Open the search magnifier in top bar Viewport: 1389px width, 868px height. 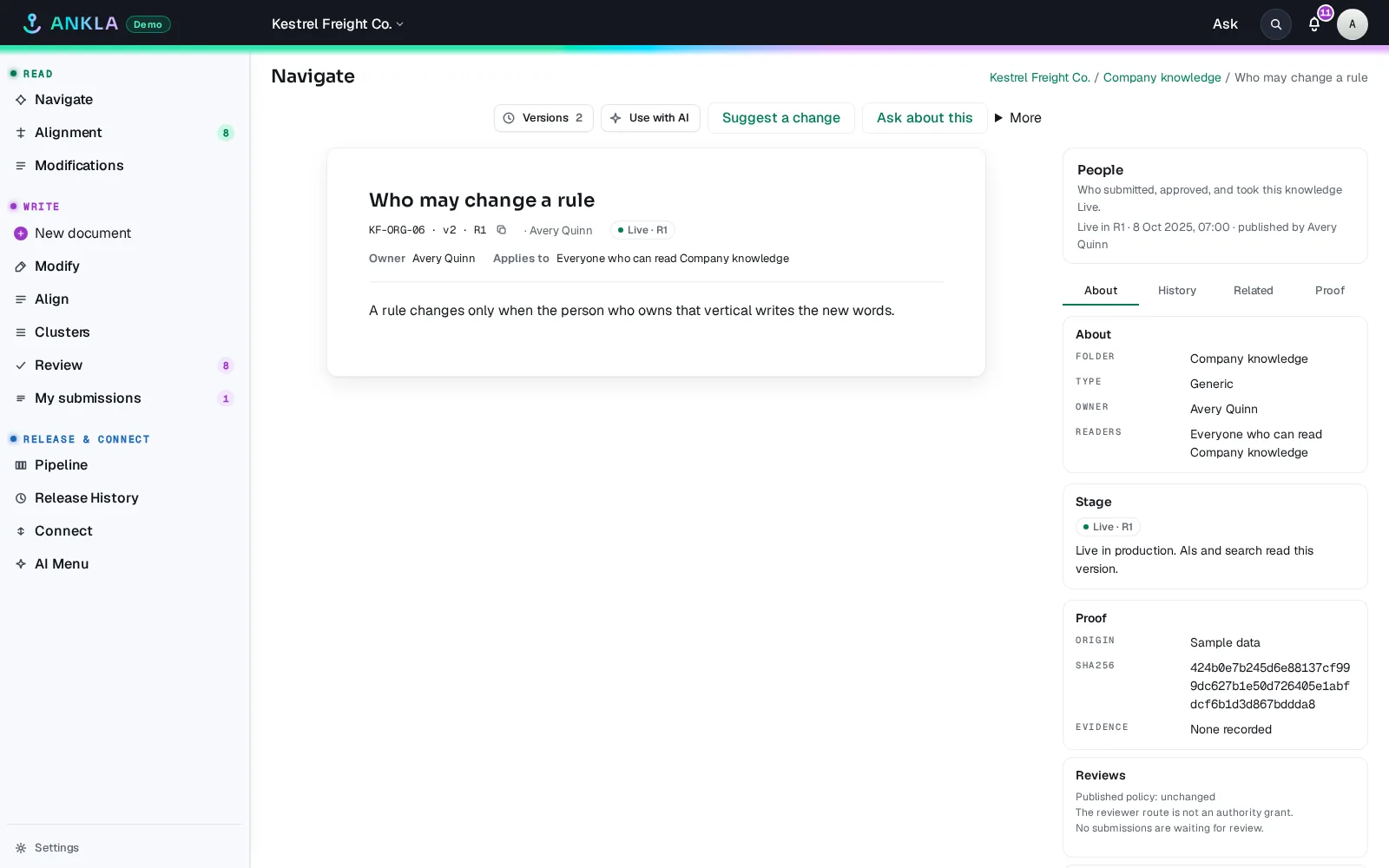pyautogui.click(x=1275, y=24)
